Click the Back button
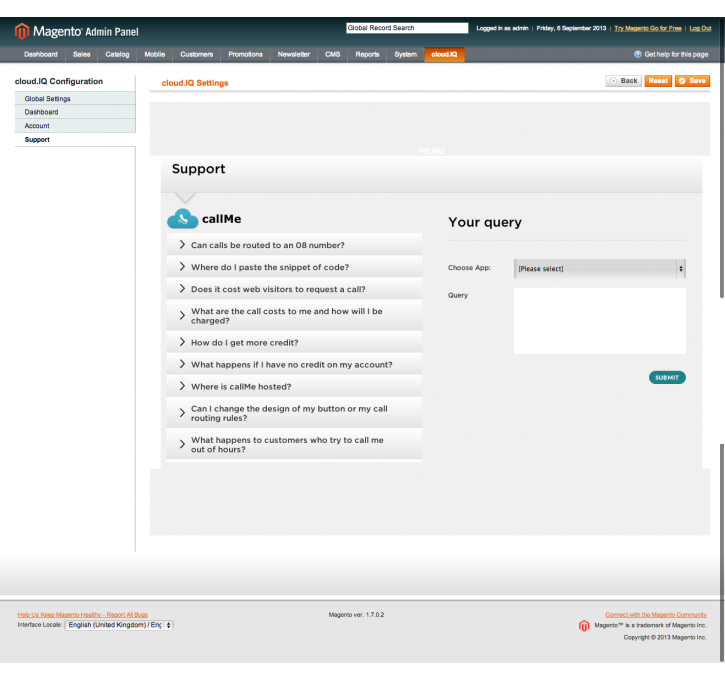The height and width of the screenshot is (680, 725). [623, 81]
